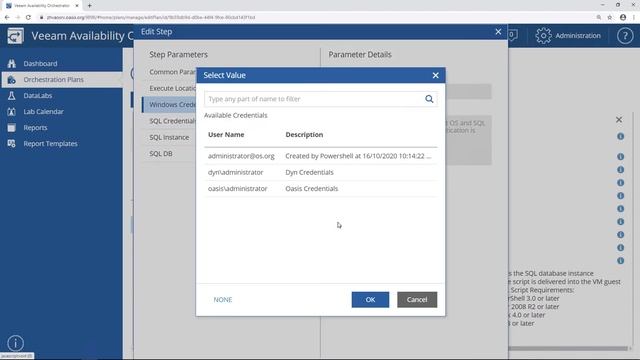Select SQL DB step parameter
This screenshot has height=360, width=640.
point(161,154)
